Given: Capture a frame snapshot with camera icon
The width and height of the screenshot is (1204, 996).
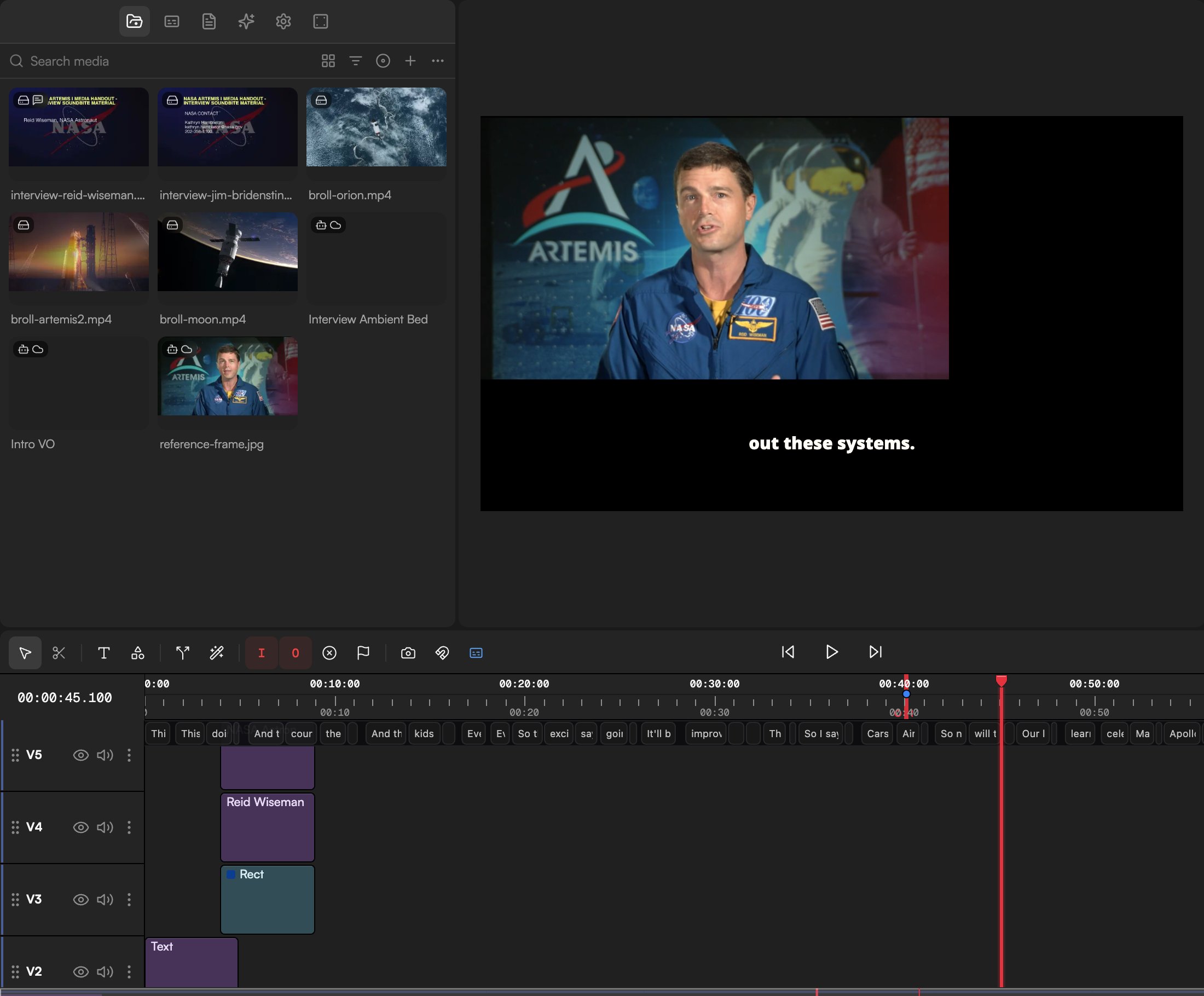Looking at the screenshot, I should 408,652.
